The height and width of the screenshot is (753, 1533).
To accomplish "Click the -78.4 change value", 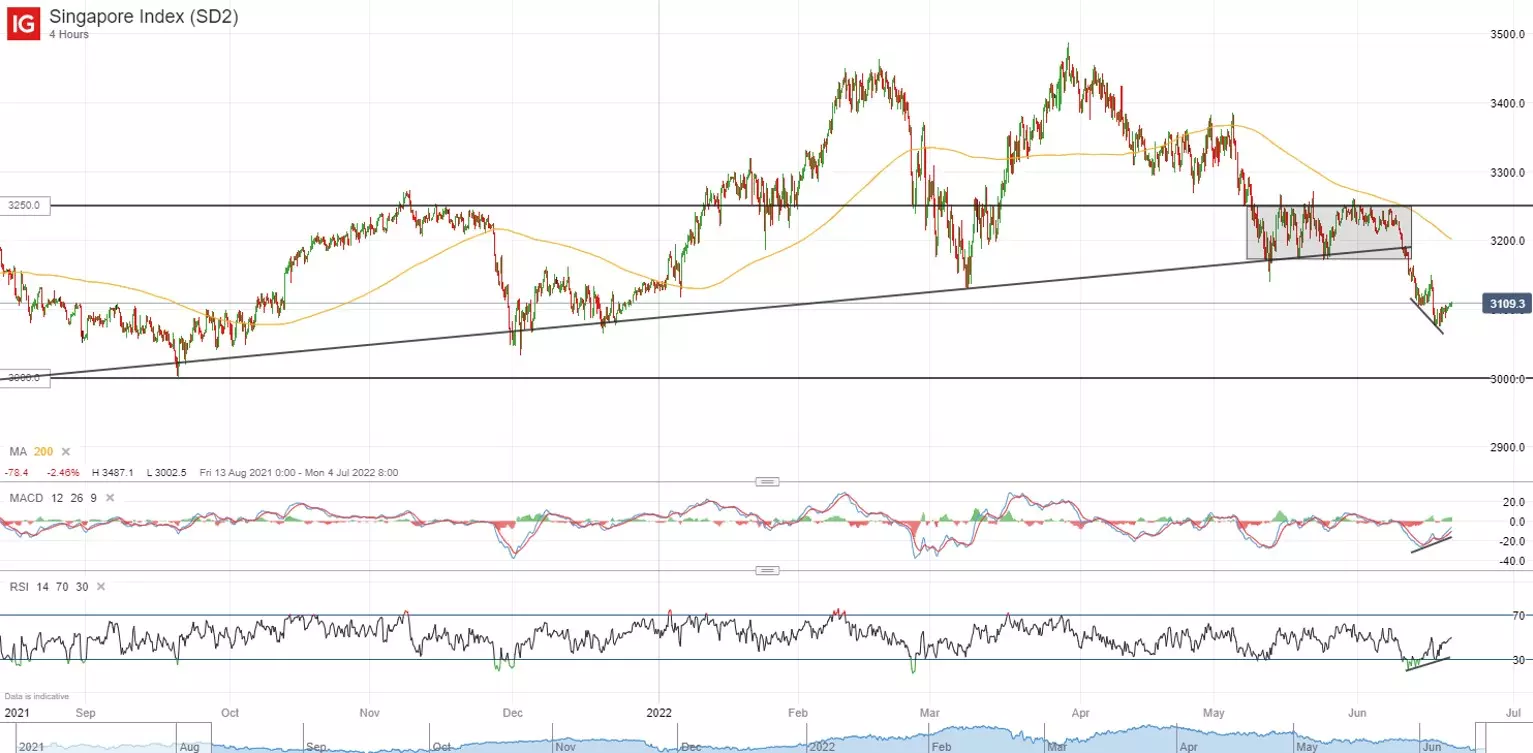I will click(17, 472).
